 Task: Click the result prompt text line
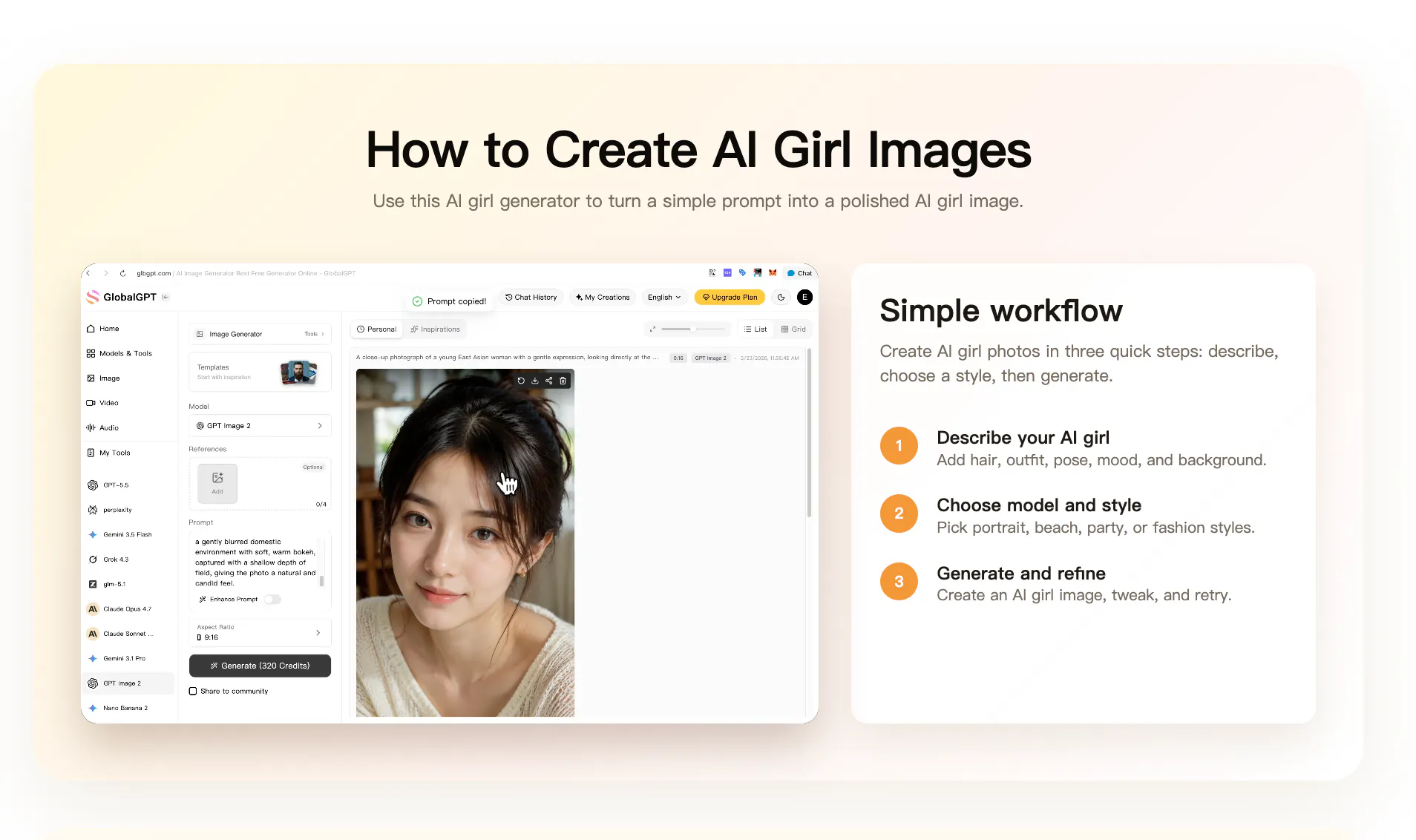coord(507,358)
